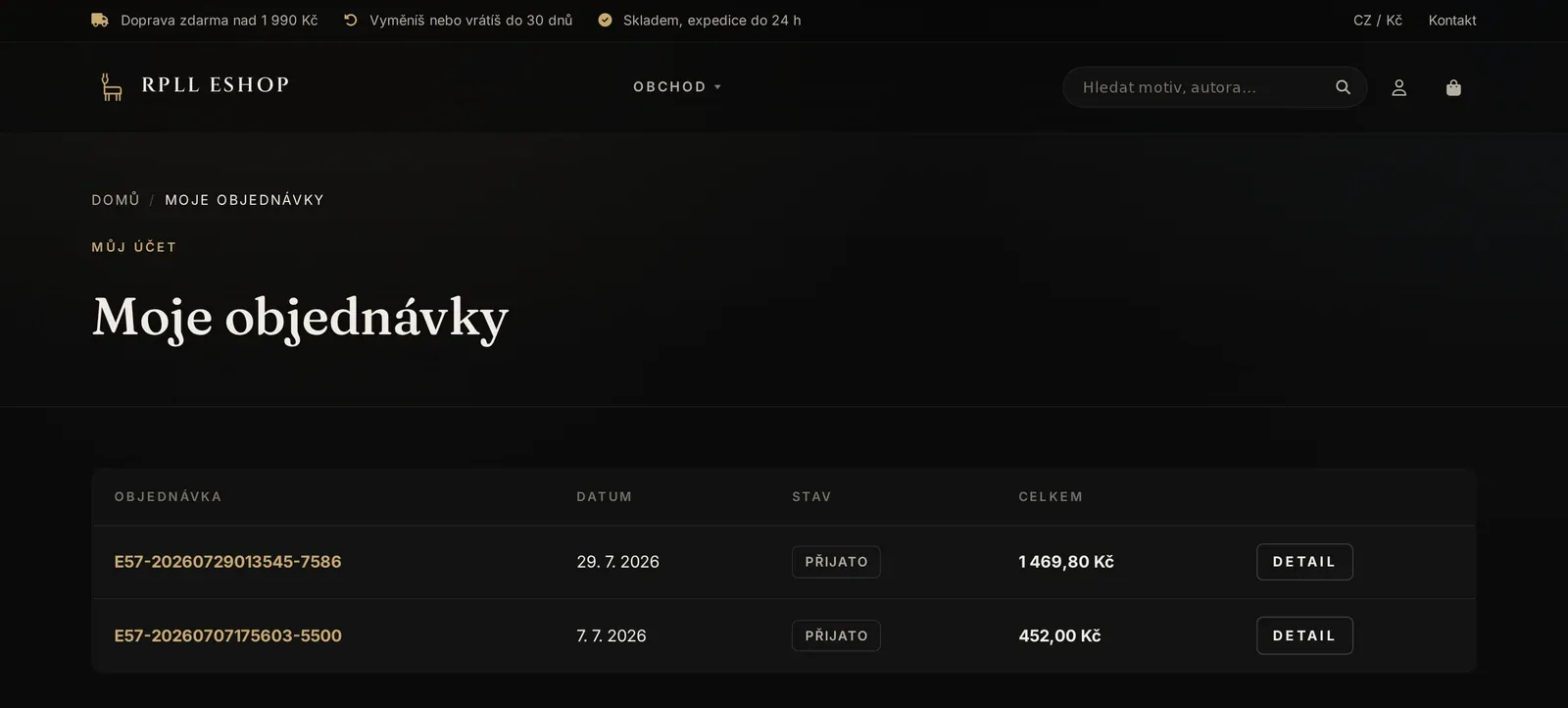1568x708 pixels.
Task: Open the user account icon
Action: click(1399, 87)
